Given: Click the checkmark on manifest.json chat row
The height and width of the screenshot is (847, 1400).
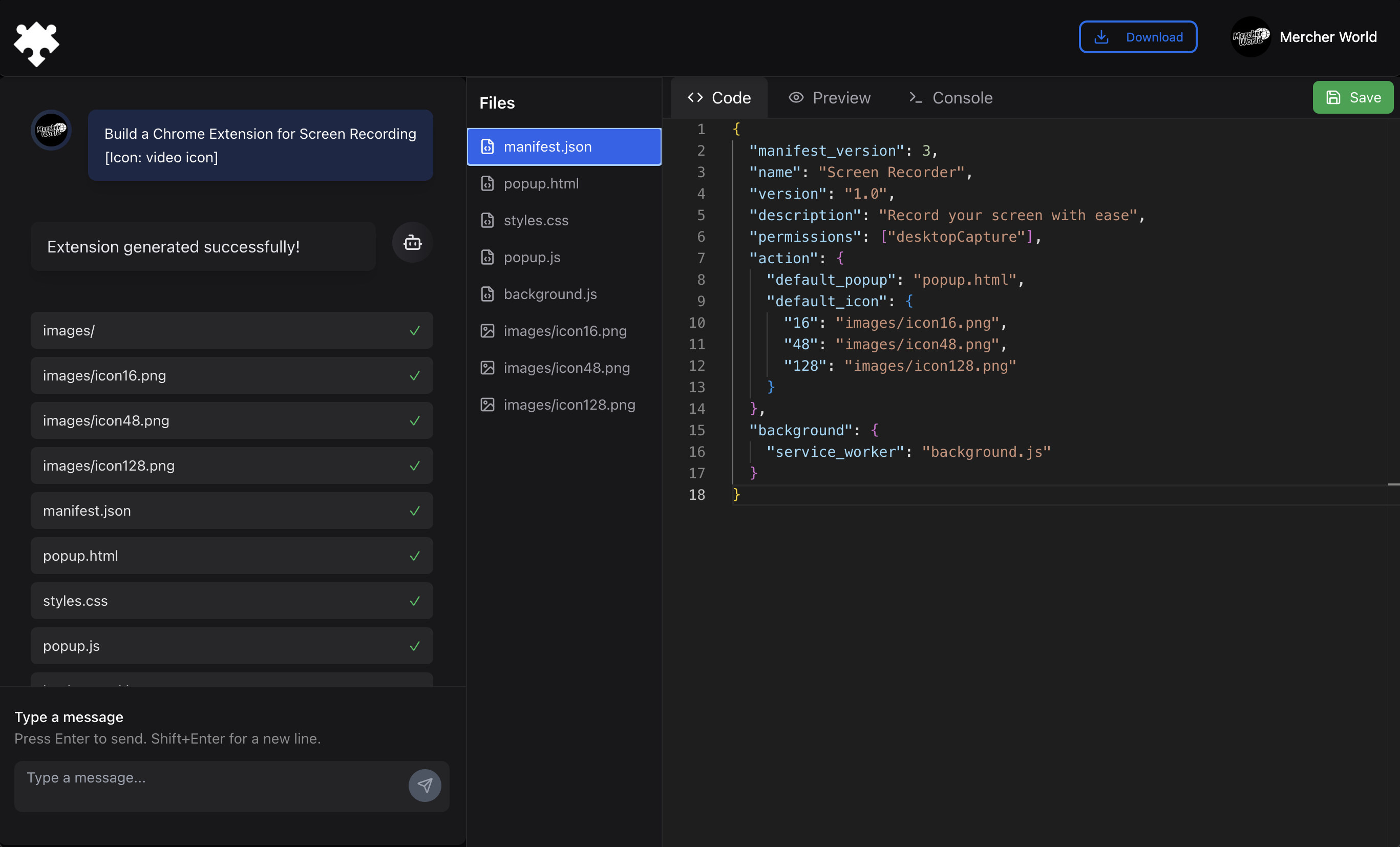Looking at the screenshot, I should (415, 511).
